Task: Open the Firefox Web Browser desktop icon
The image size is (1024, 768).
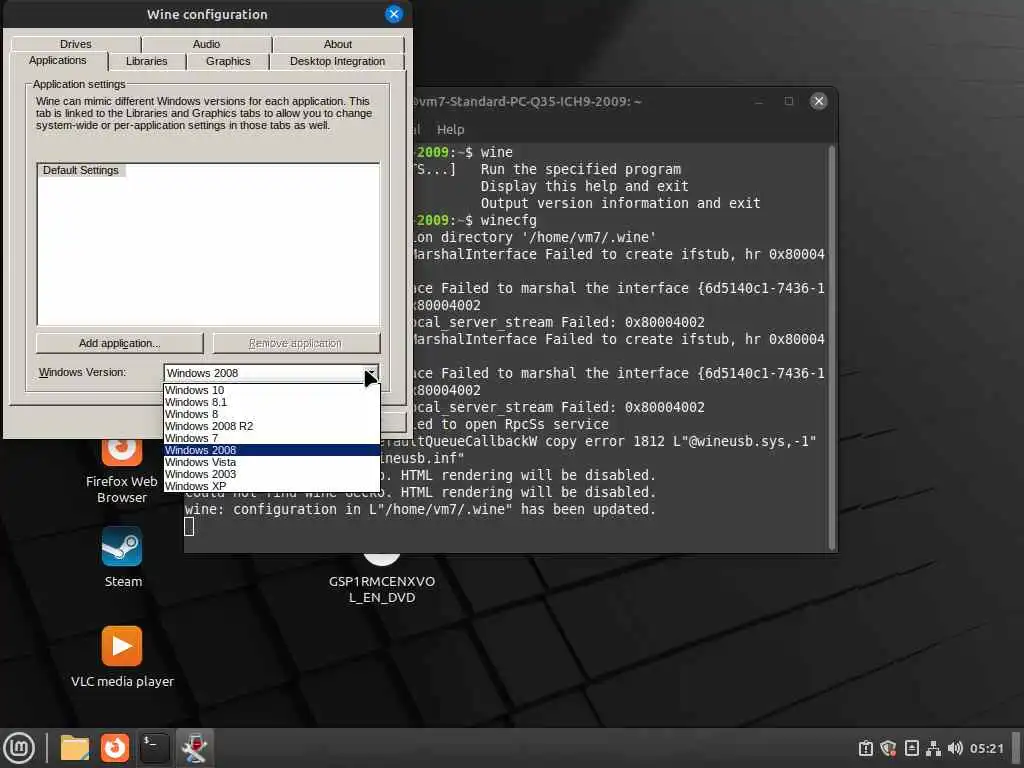Action: (122, 469)
